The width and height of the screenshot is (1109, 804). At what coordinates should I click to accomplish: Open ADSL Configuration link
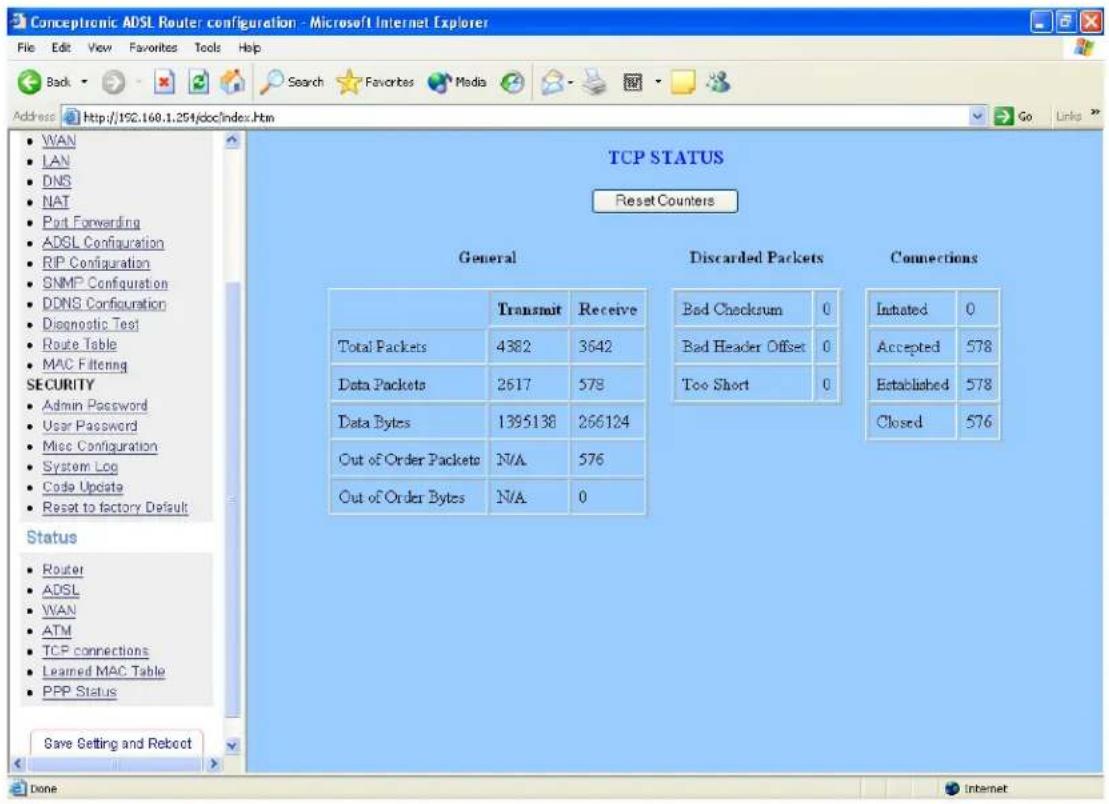point(103,243)
